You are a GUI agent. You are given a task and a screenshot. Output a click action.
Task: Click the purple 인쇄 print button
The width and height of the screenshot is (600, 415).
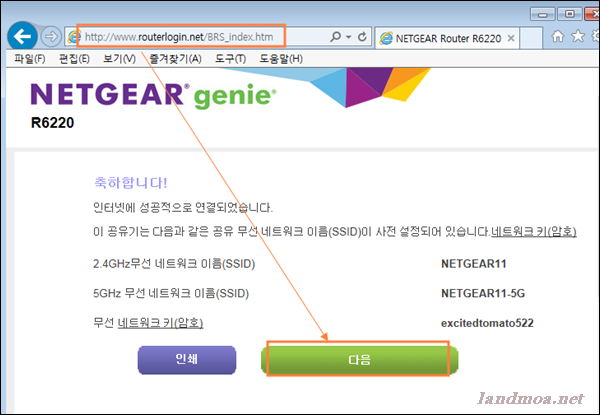[187, 360]
